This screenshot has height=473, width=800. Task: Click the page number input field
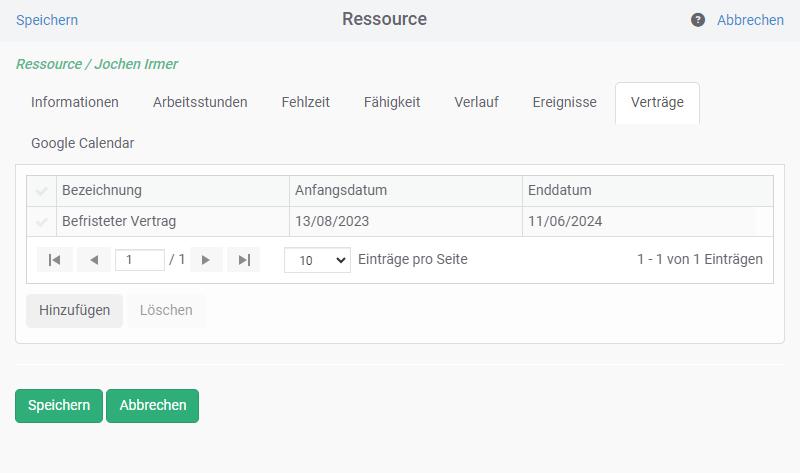pos(140,260)
